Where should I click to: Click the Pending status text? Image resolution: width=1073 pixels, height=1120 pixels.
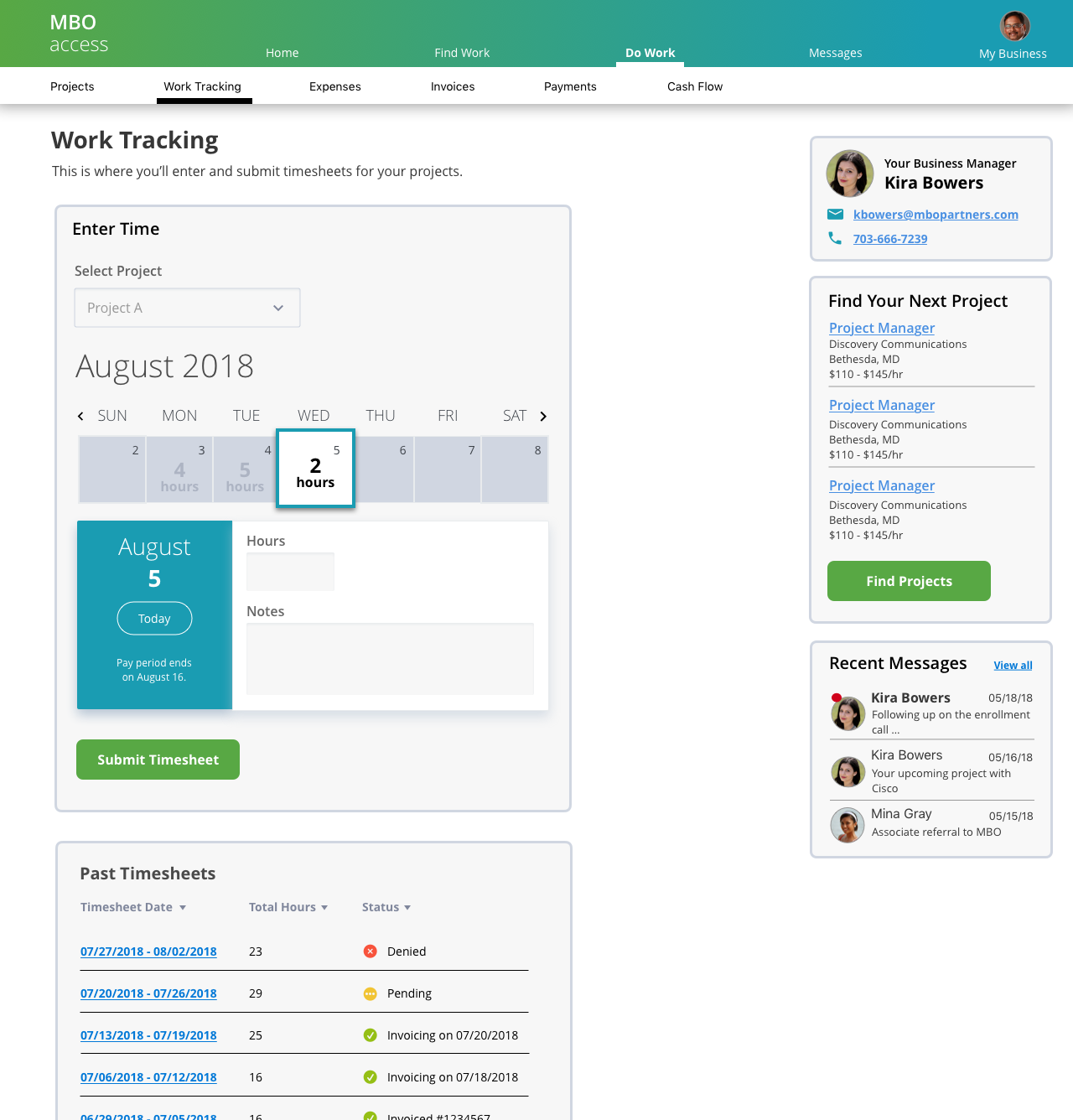click(x=409, y=993)
